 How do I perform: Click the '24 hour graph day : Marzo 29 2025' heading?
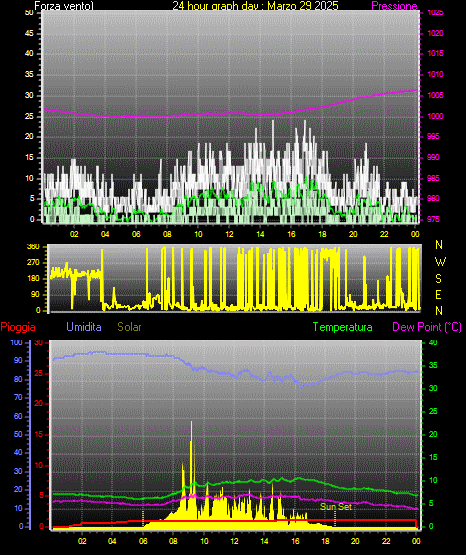click(255, 6)
